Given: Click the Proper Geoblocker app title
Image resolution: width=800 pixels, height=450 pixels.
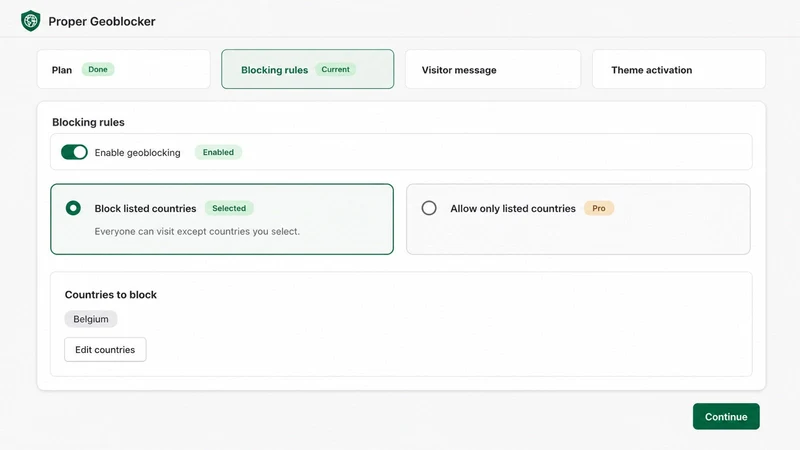Looking at the screenshot, I should 102,21.
